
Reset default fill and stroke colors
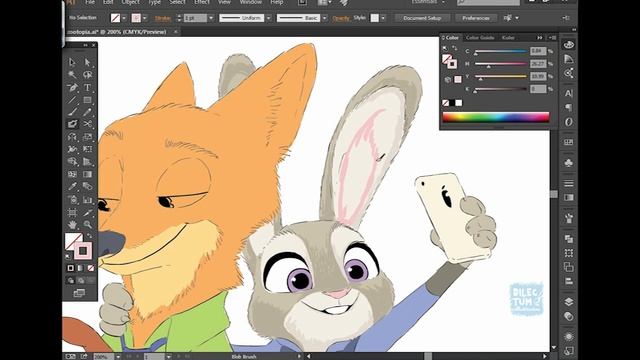(x=68, y=256)
